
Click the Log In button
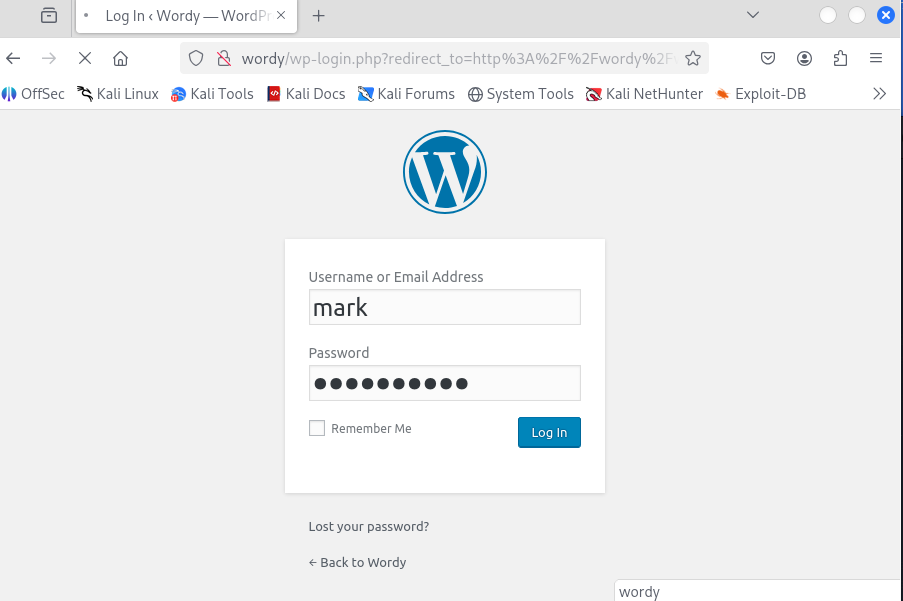pos(549,432)
